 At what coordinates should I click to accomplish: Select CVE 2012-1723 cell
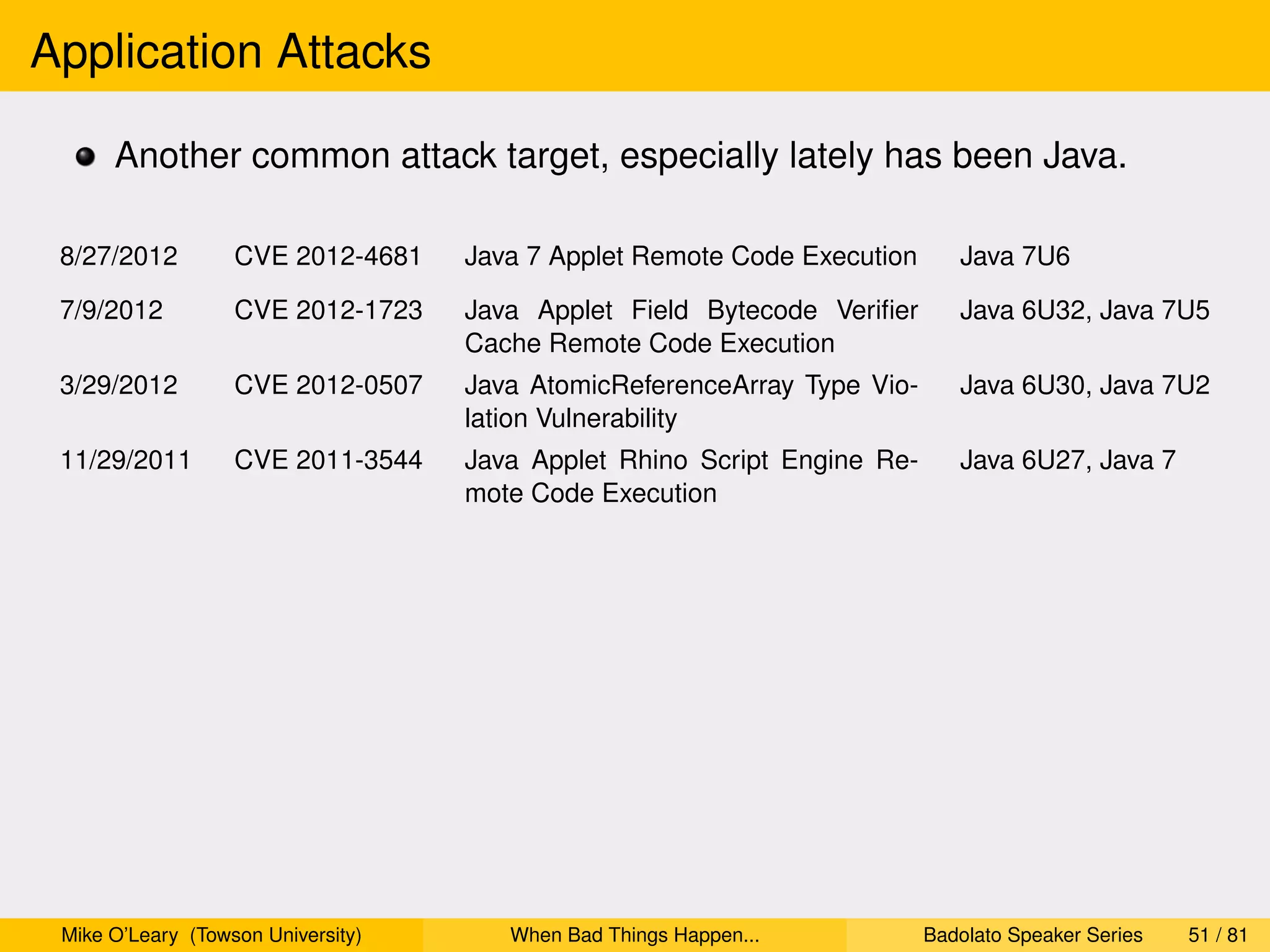point(328,310)
